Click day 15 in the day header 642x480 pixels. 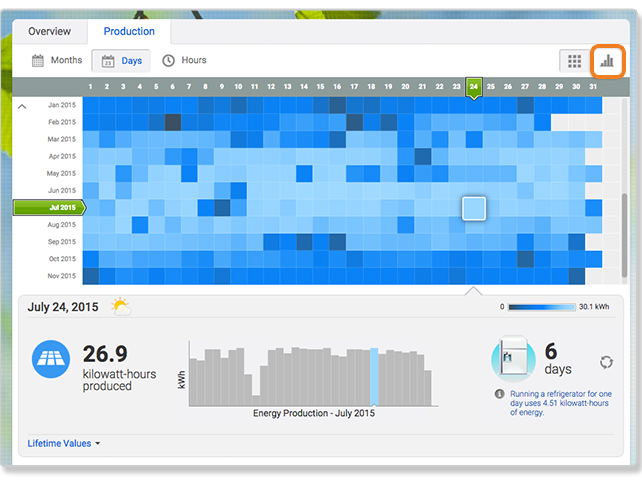[x=321, y=87]
